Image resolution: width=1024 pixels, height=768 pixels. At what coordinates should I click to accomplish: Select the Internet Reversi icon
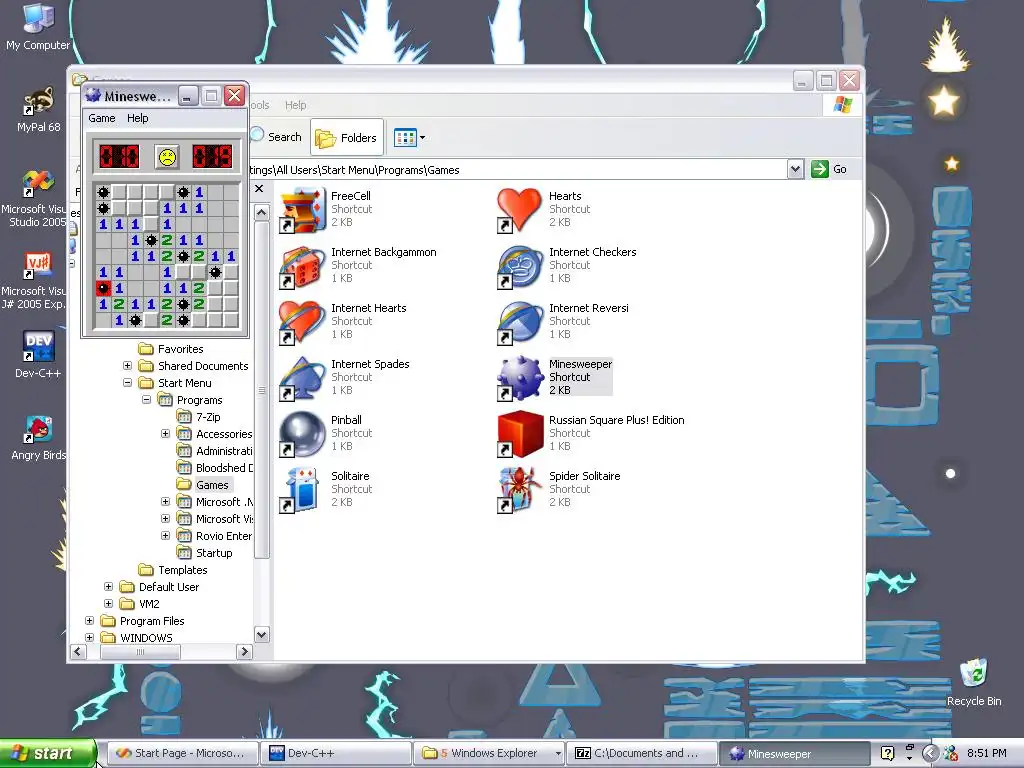519,323
